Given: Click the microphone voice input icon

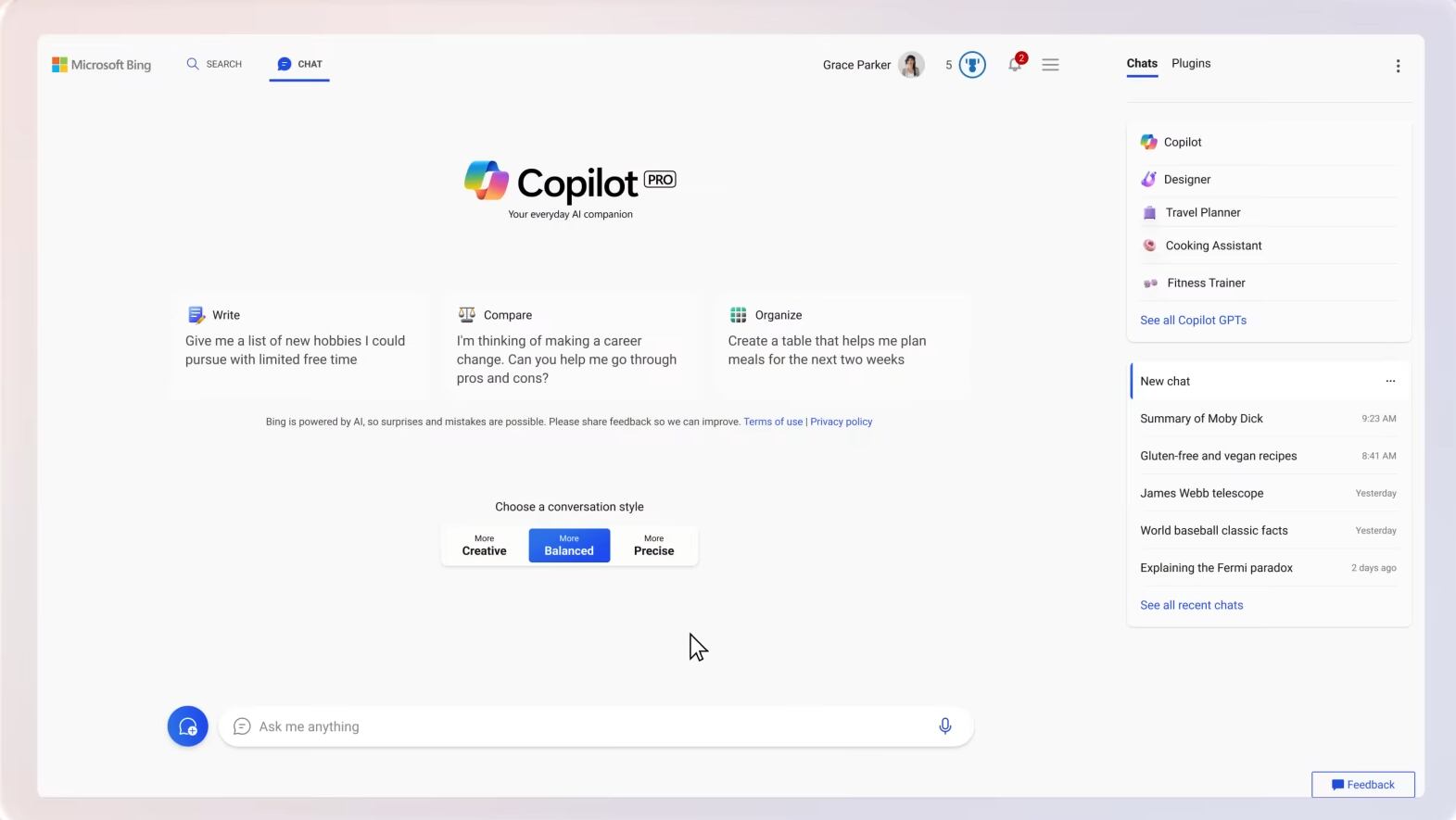Looking at the screenshot, I should pos(944,726).
